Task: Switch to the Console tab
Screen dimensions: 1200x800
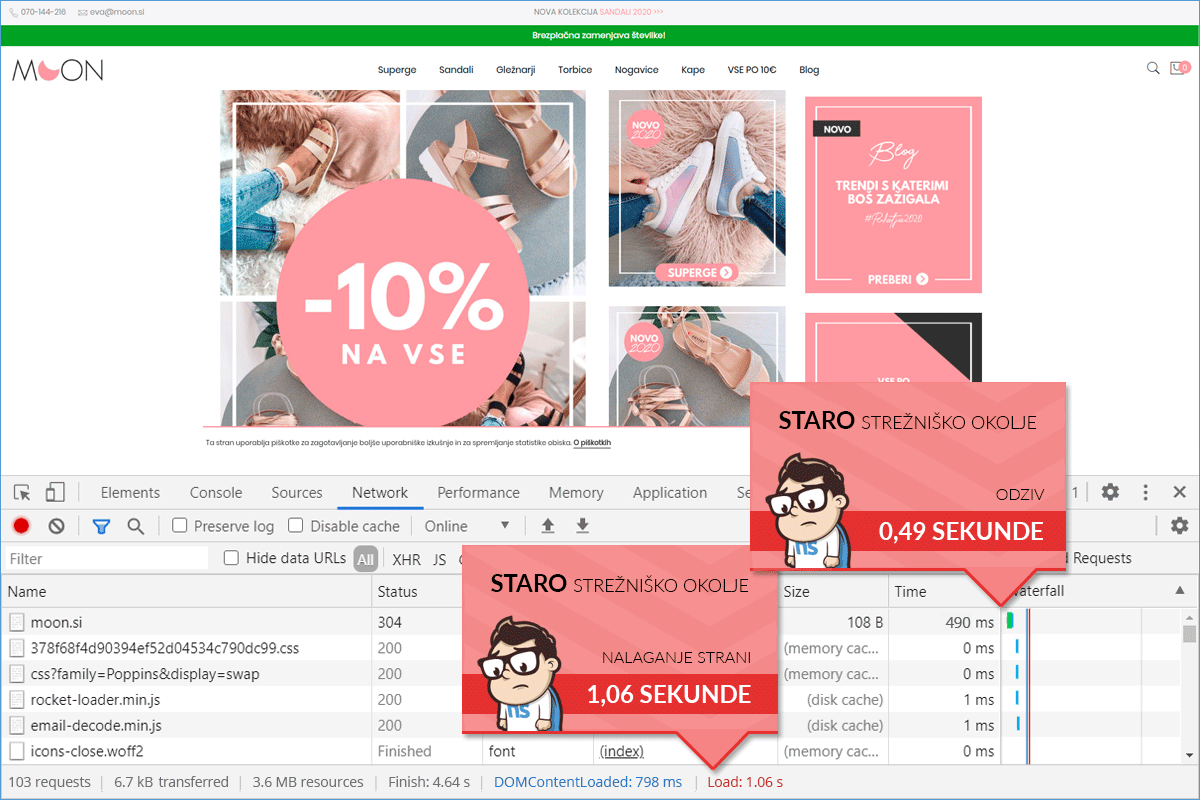Action: tap(216, 492)
